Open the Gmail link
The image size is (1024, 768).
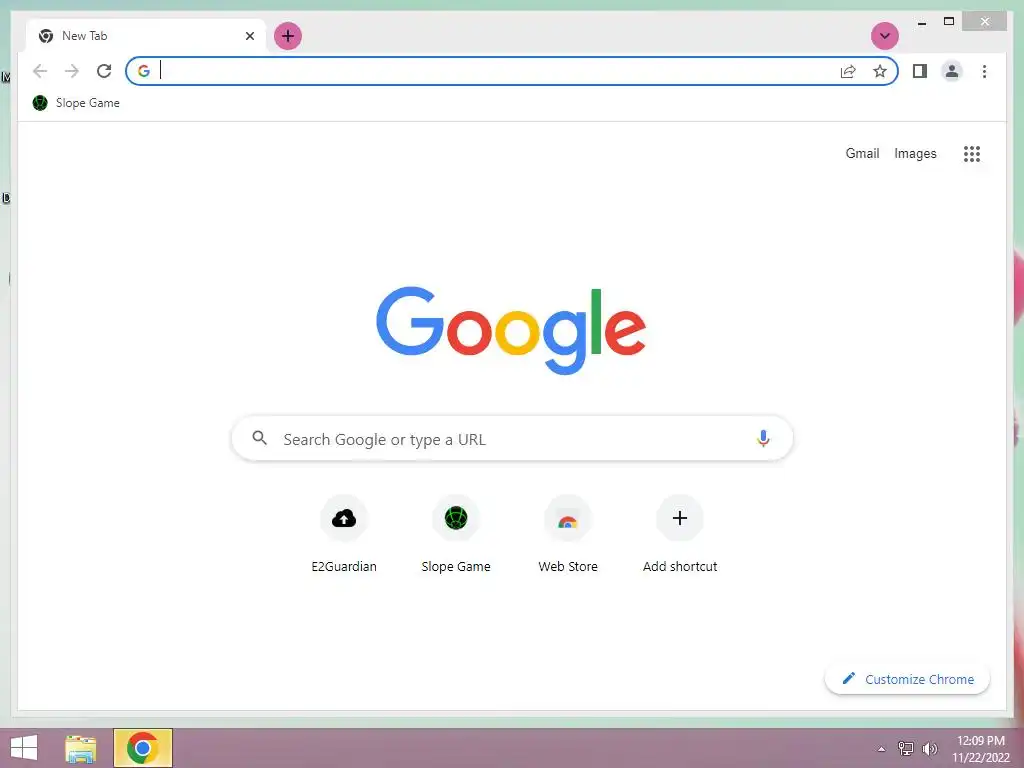pos(862,153)
